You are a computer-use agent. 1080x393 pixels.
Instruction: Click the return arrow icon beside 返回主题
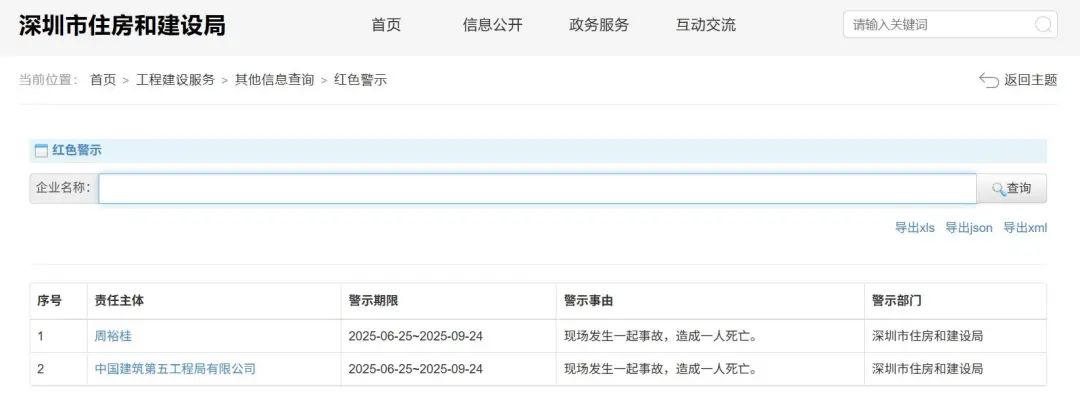click(x=988, y=81)
